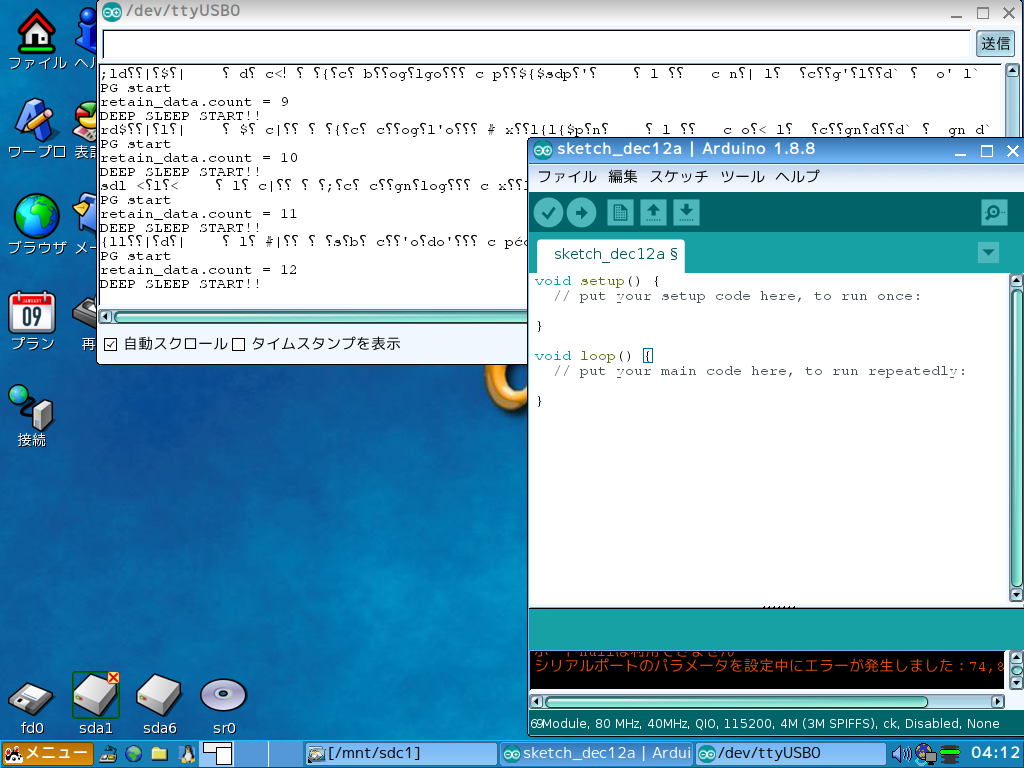Click the taskbar penguin terminal icon
The height and width of the screenshot is (768, 1024).
[187, 754]
